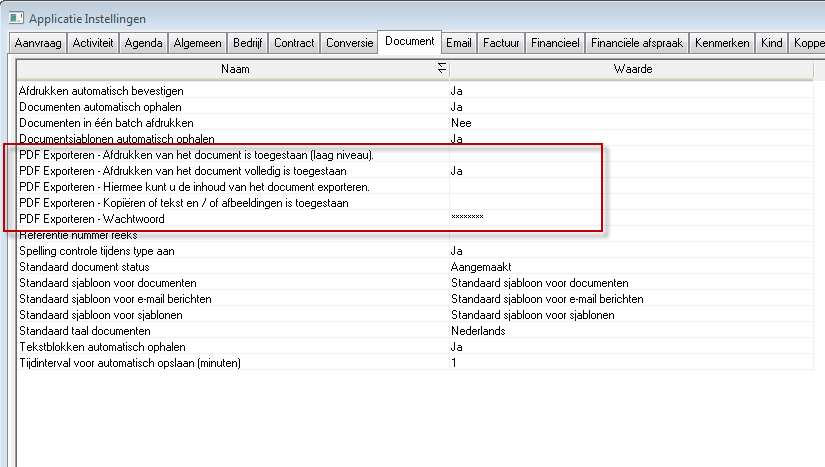The width and height of the screenshot is (825, 467).
Task: Select the Email tab
Action: 459,43
